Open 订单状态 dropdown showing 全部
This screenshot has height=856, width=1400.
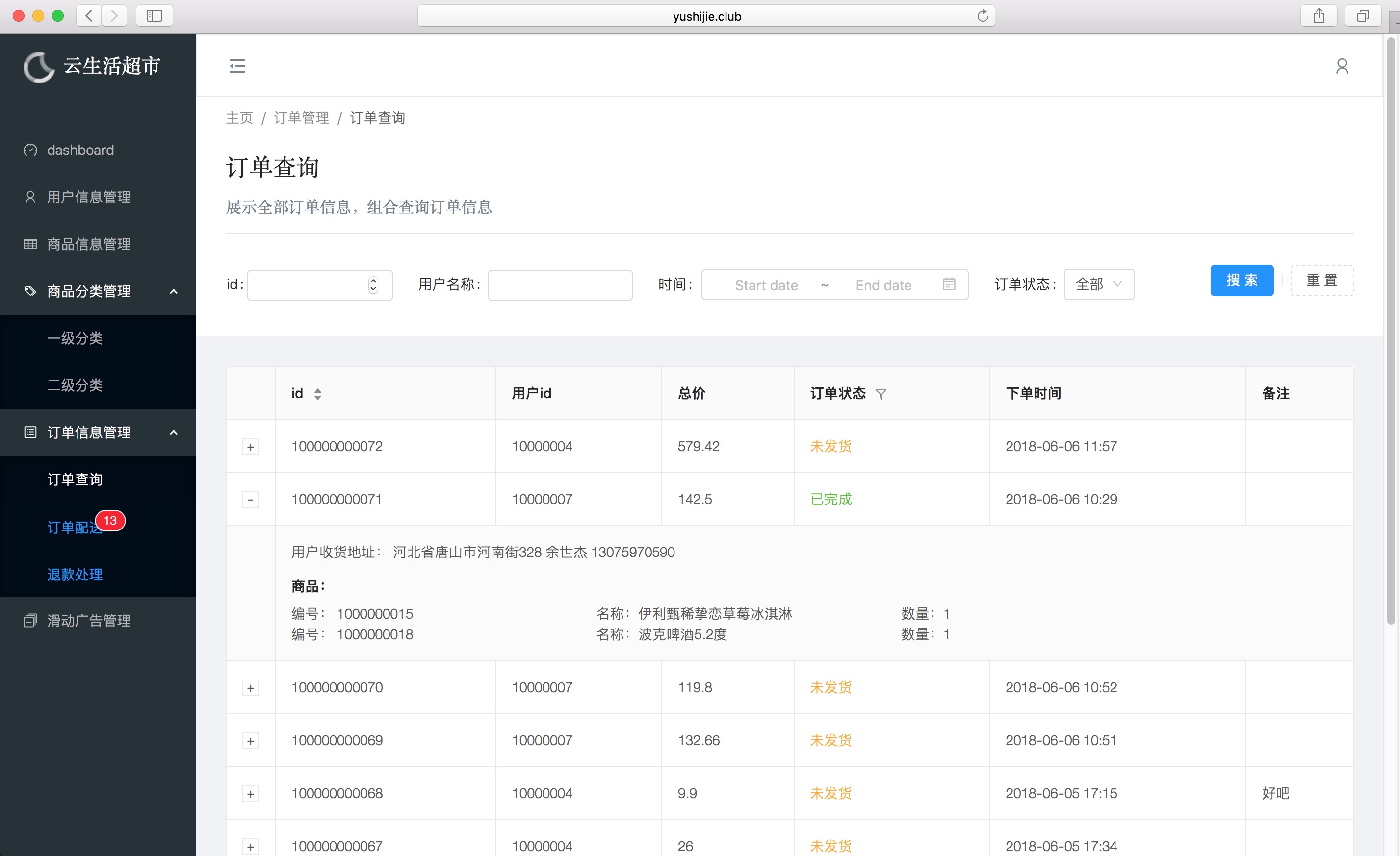[x=1098, y=284]
